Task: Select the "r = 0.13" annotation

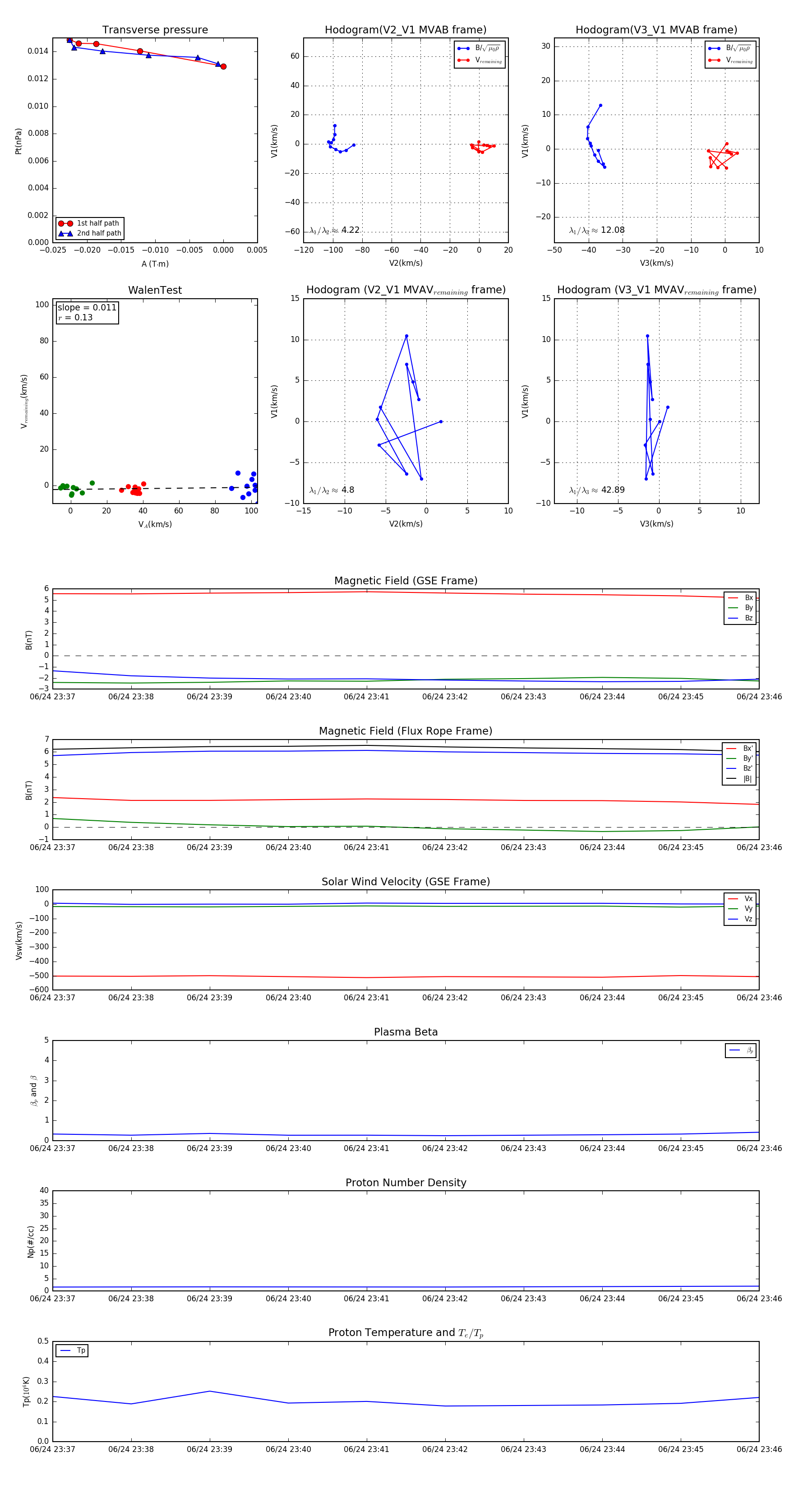Action: (x=75, y=317)
